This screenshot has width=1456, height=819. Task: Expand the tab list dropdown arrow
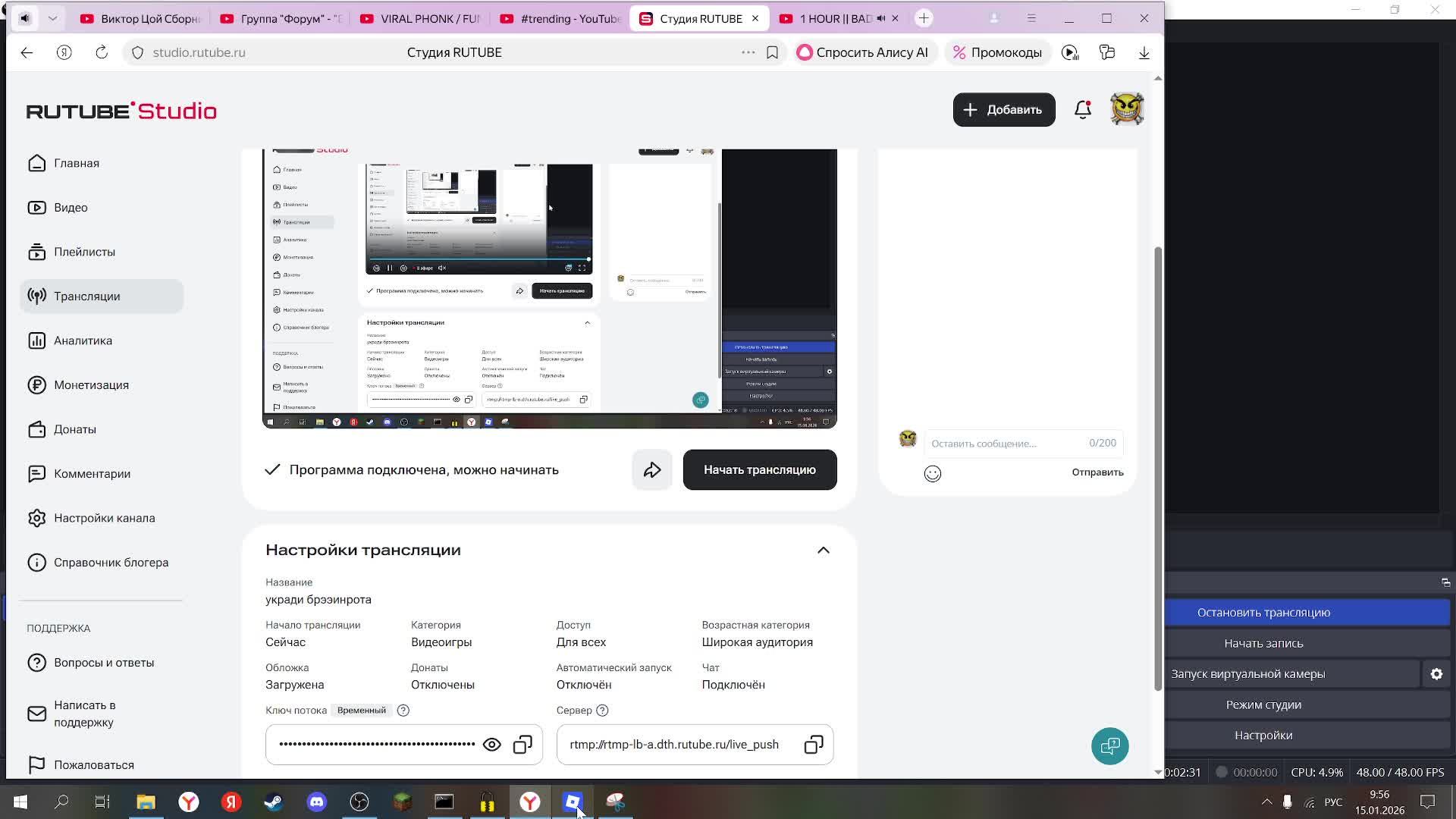52,18
